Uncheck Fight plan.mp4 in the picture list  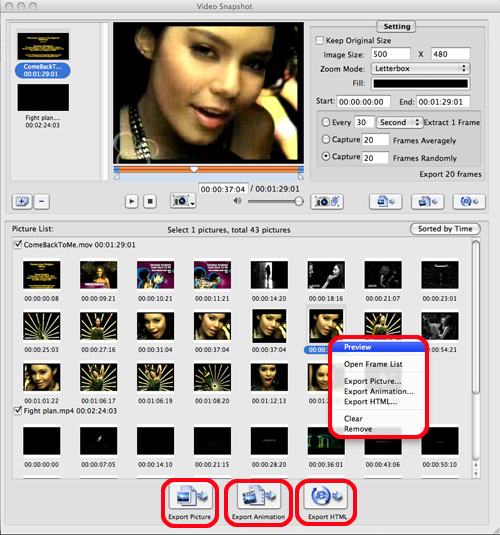(x=18, y=410)
